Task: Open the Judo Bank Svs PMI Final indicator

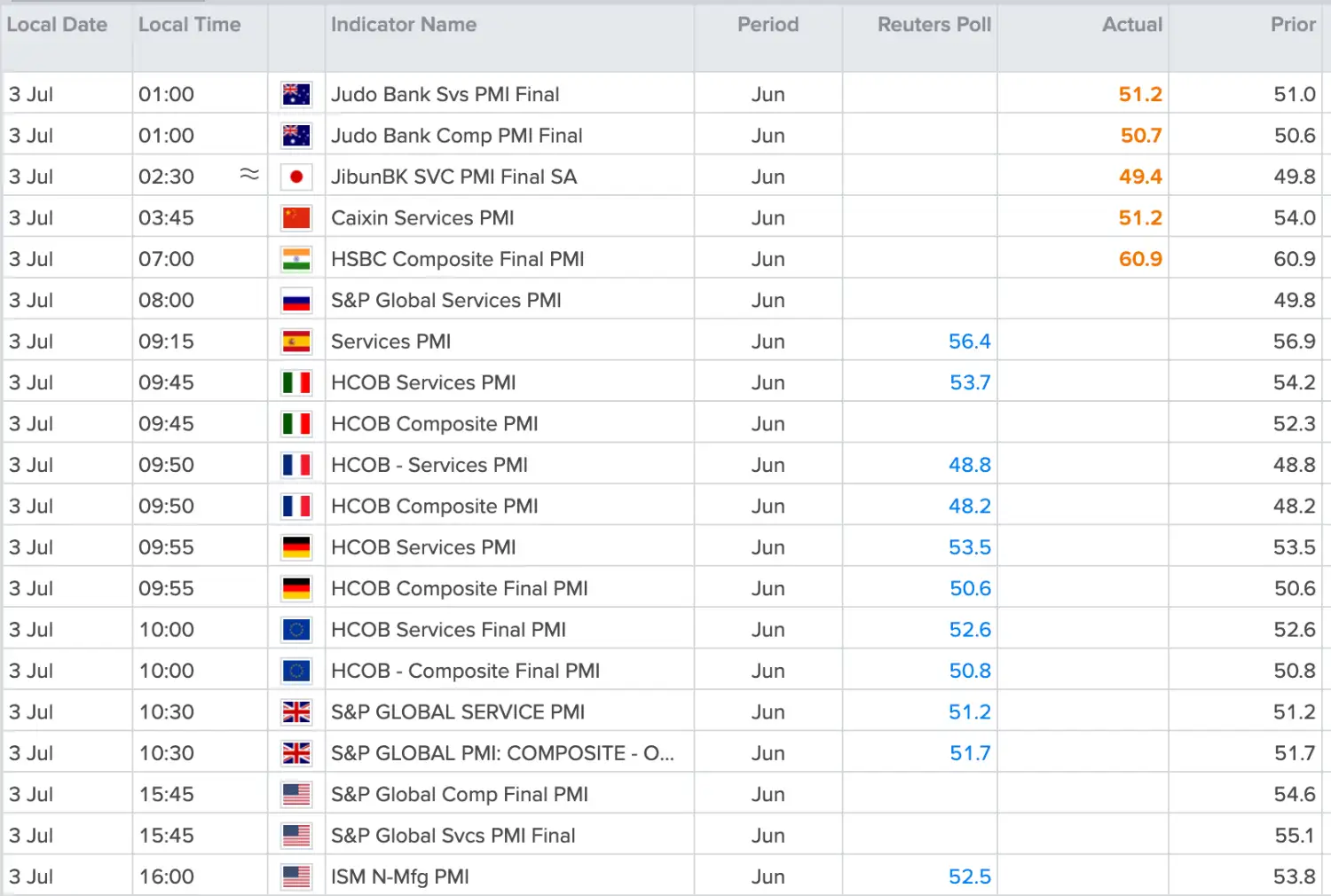Action: click(445, 94)
